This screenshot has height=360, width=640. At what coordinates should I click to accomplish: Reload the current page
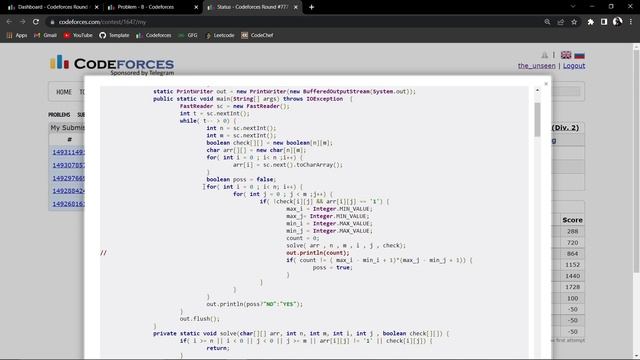pyautogui.click(x=36, y=22)
